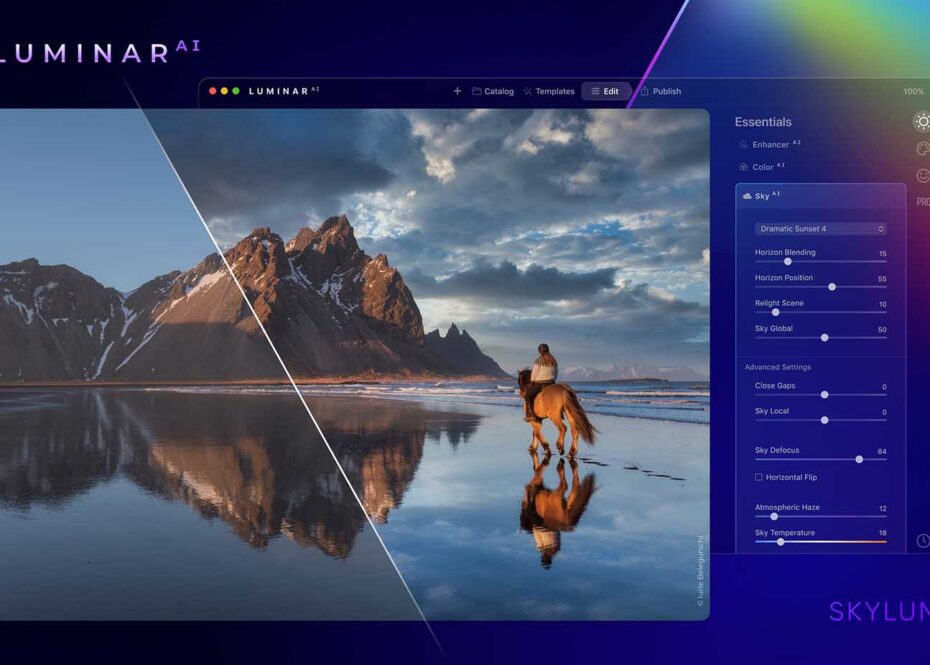Click the Sky Defocus value 84

pyautogui.click(x=882, y=451)
